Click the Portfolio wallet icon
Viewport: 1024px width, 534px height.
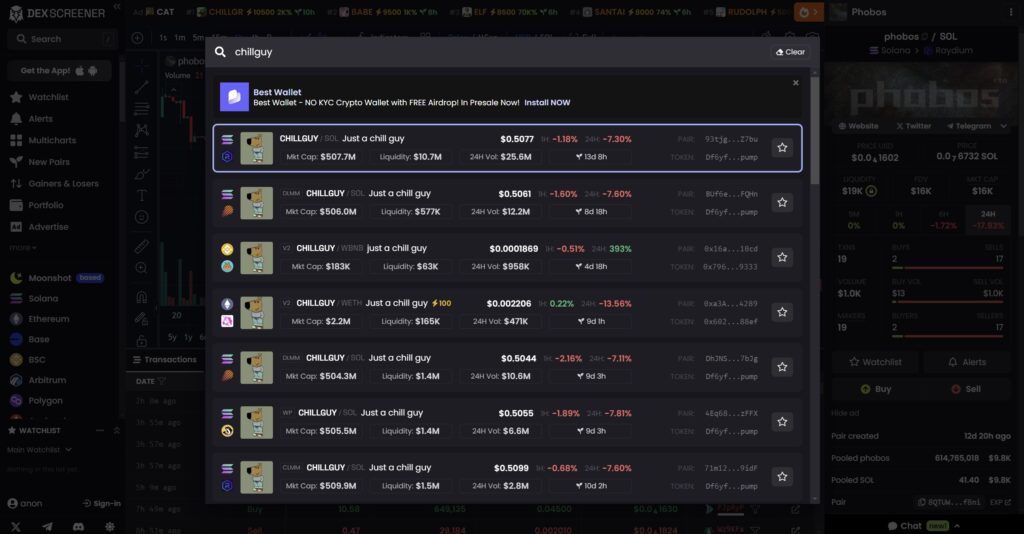point(16,205)
